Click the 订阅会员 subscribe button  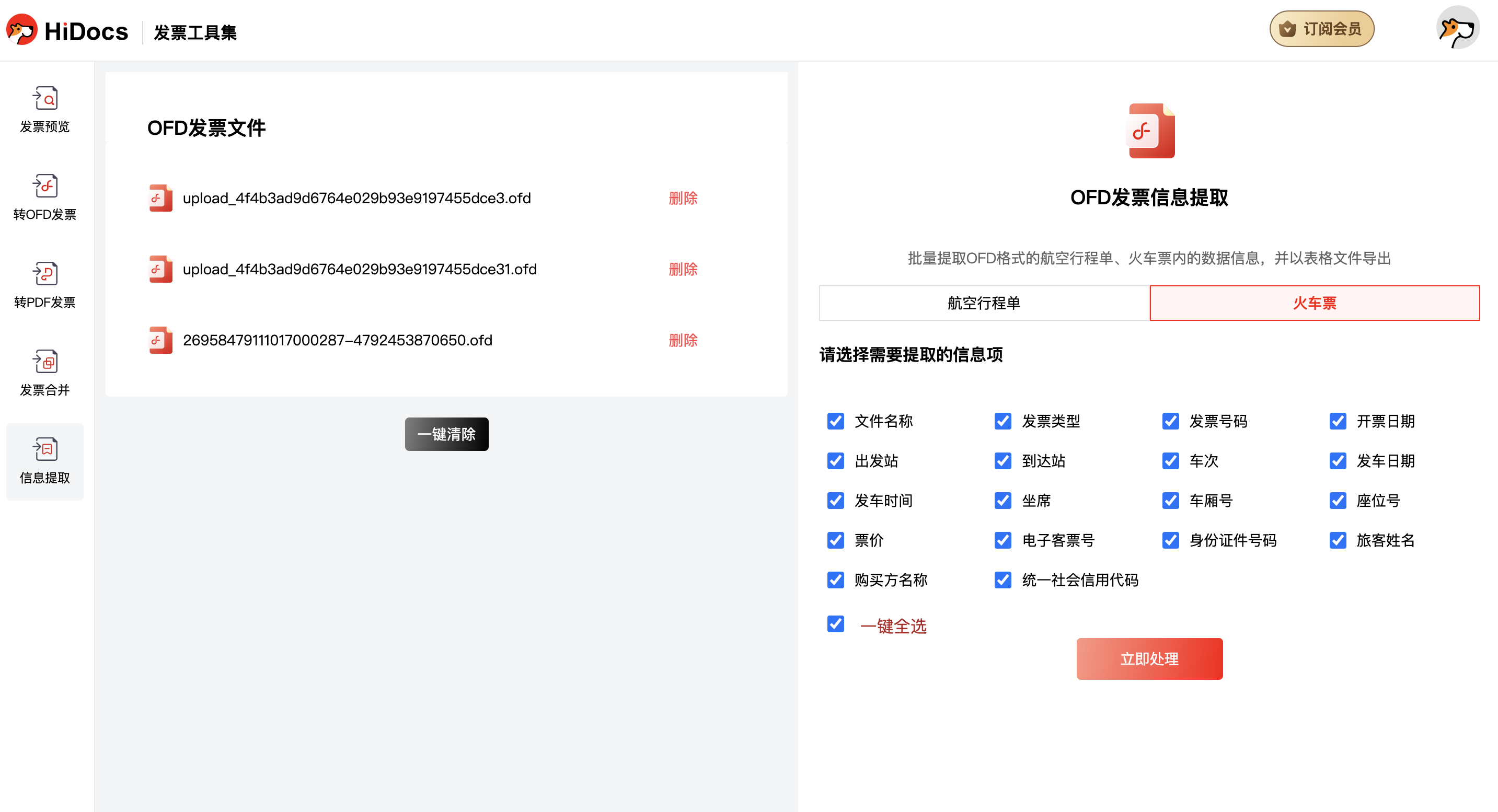(1321, 29)
